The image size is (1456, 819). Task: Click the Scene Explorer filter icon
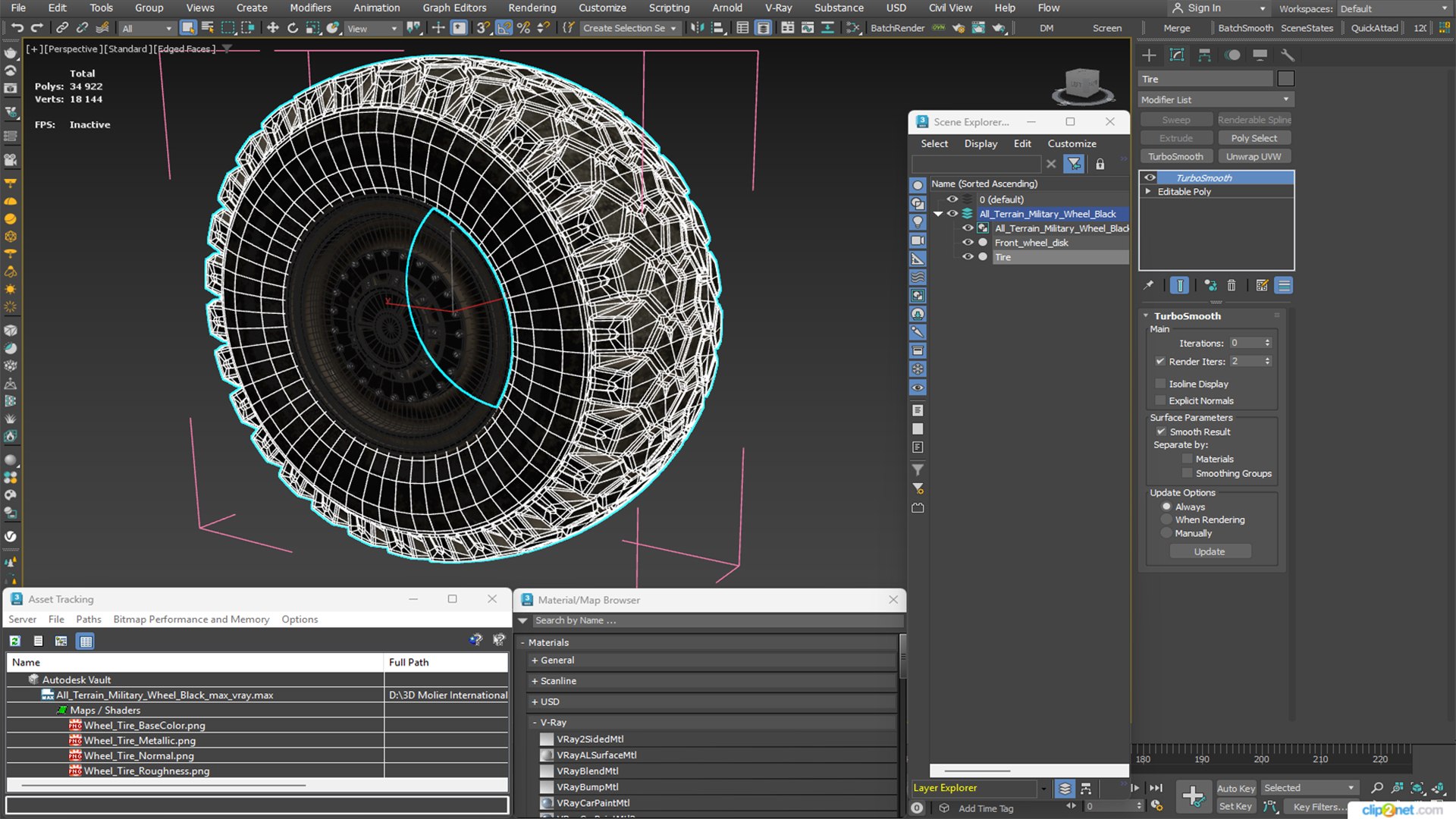(1074, 164)
